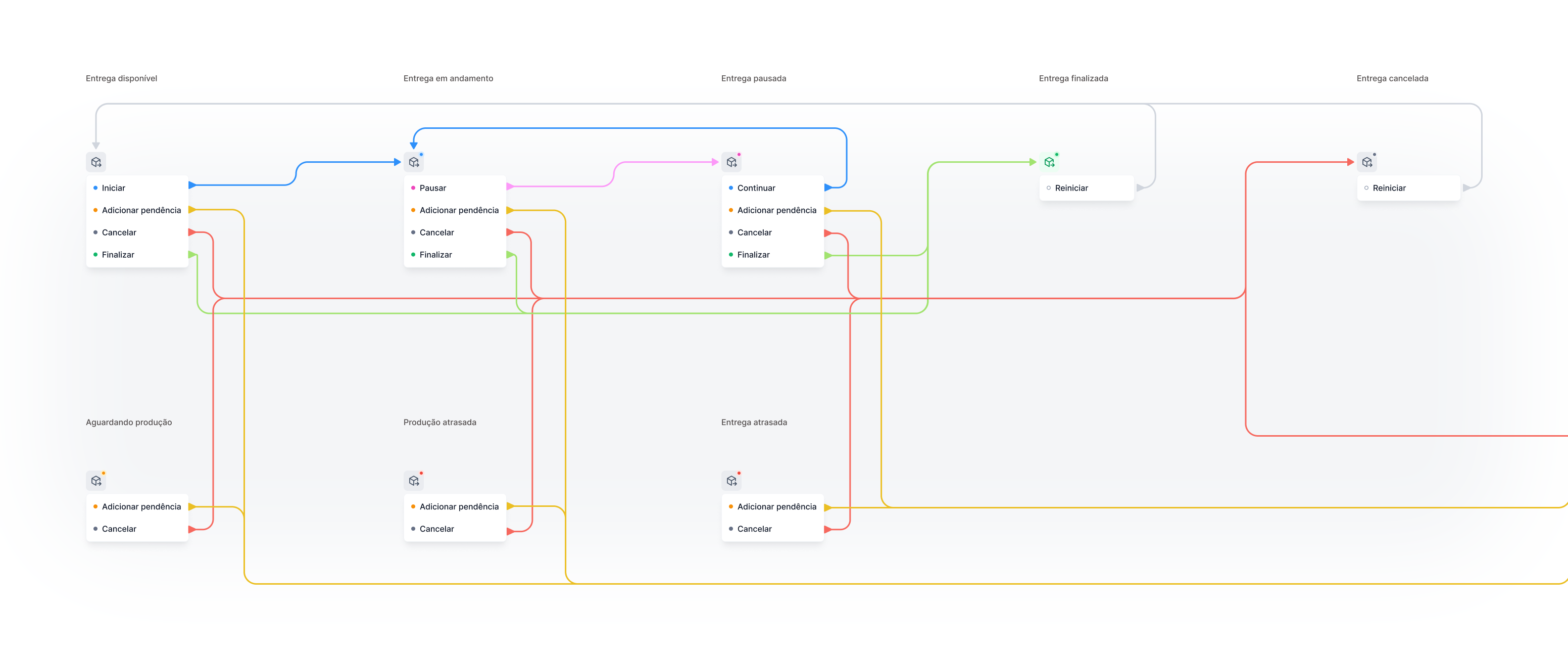This screenshot has height=656, width=1568.
Task: Click the Aguardando produção package icon
Action: [96, 481]
